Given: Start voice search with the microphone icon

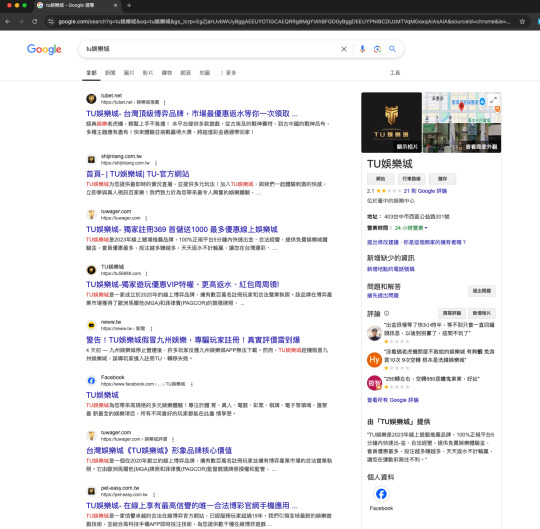Looking at the screenshot, I should click(x=362, y=49).
